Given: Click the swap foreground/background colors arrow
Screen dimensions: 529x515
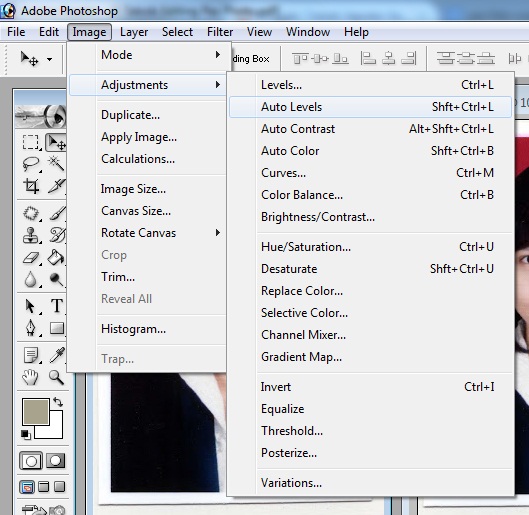Looking at the screenshot, I should click(x=58, y=402).
